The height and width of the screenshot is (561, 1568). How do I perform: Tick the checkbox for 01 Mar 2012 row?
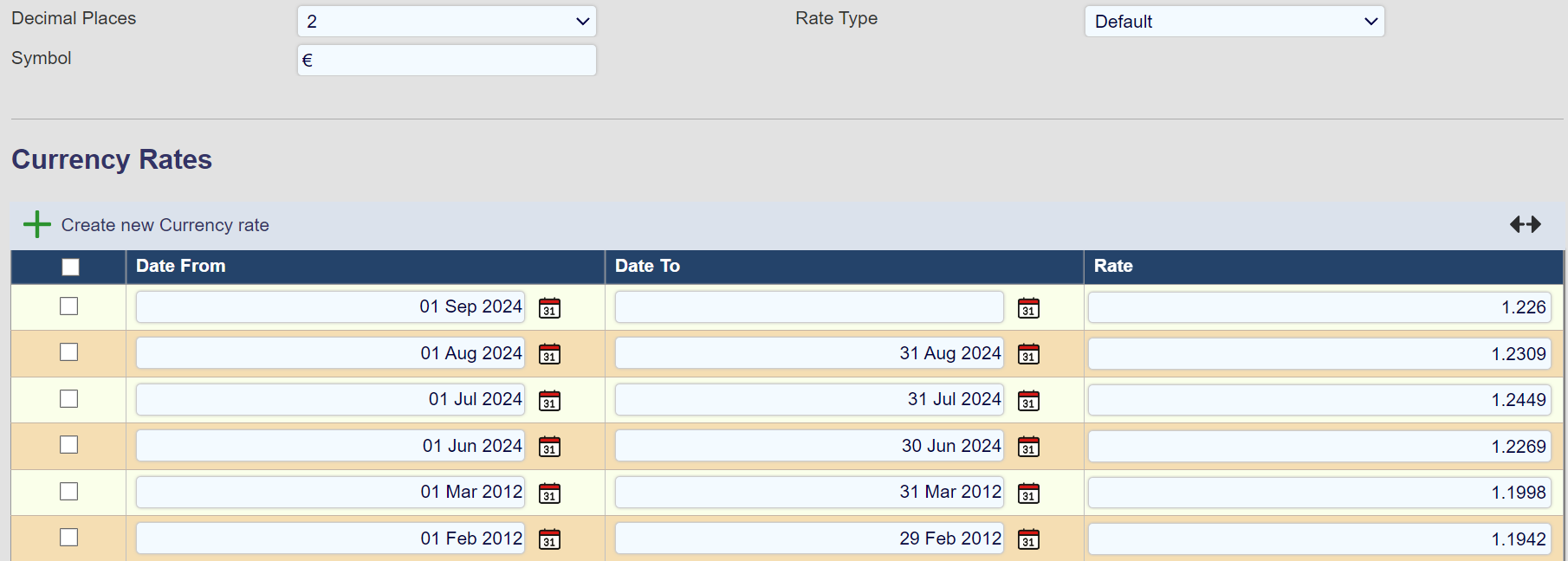click(69, 492)
